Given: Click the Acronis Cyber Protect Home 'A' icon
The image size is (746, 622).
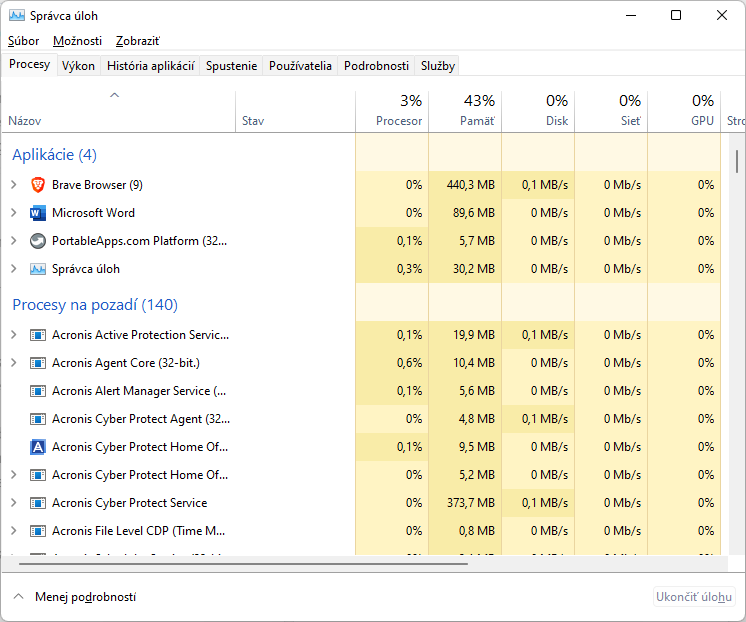Looking at the screenshot, I should (x=38, y=447).
